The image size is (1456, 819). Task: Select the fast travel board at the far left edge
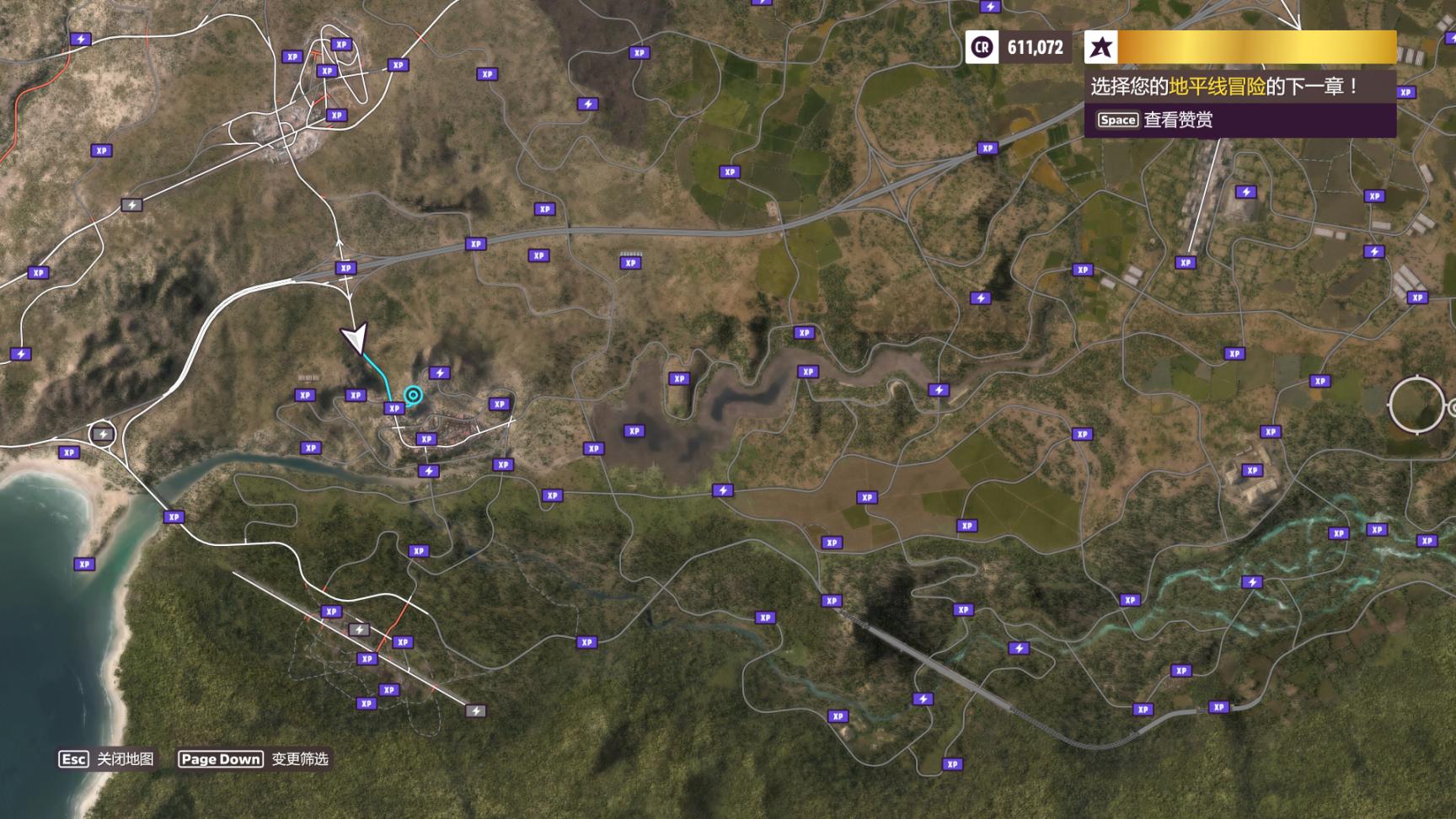click(20, 354)
